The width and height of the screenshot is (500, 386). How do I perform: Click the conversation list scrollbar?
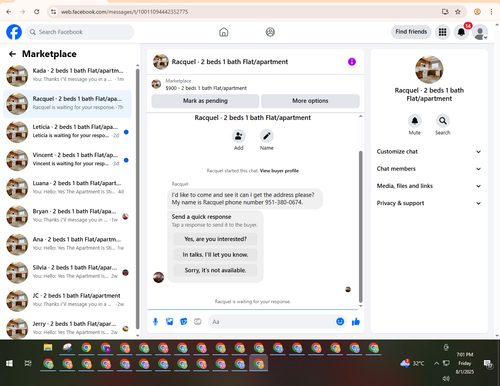137,199
